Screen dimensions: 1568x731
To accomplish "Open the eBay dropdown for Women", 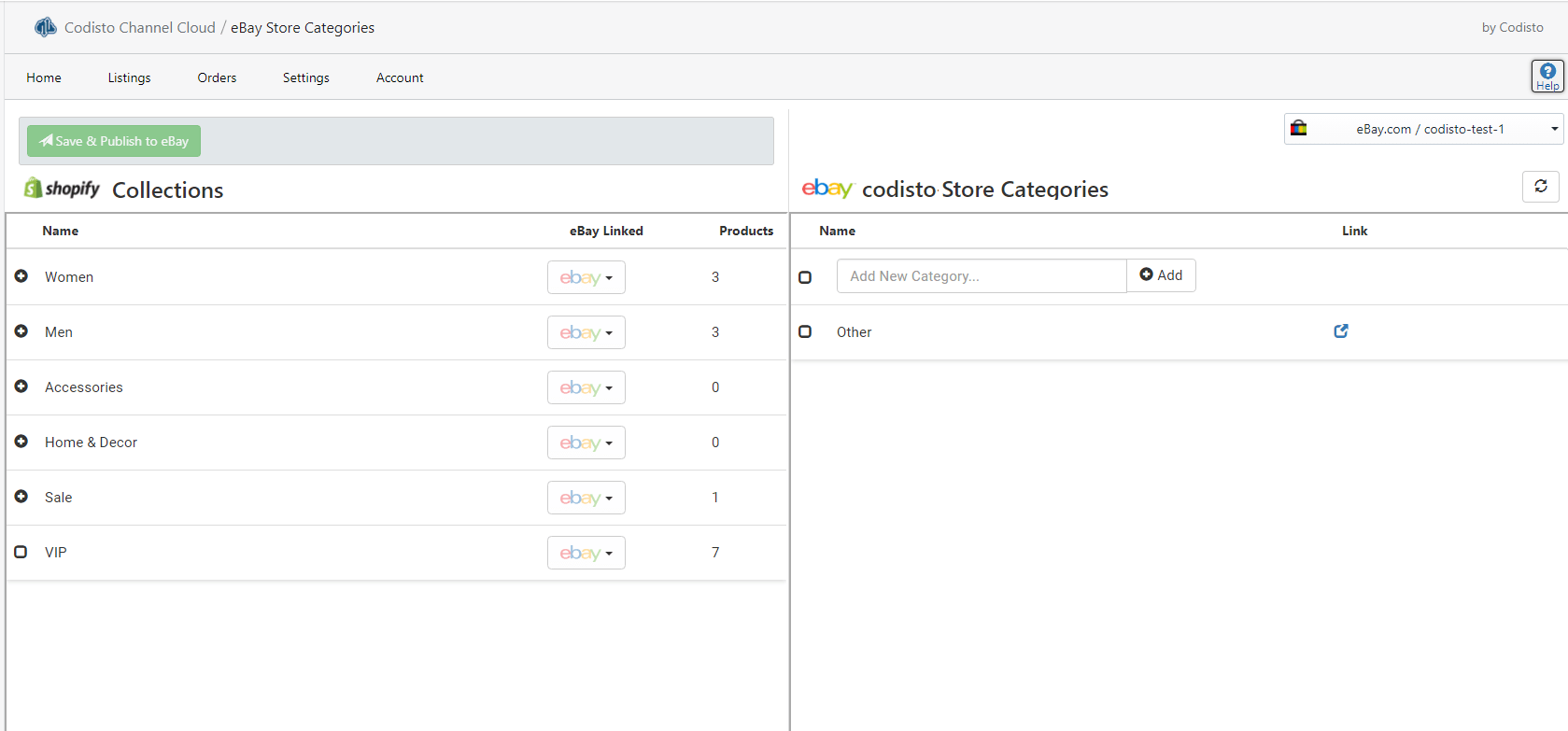I will tap(586, 277).
